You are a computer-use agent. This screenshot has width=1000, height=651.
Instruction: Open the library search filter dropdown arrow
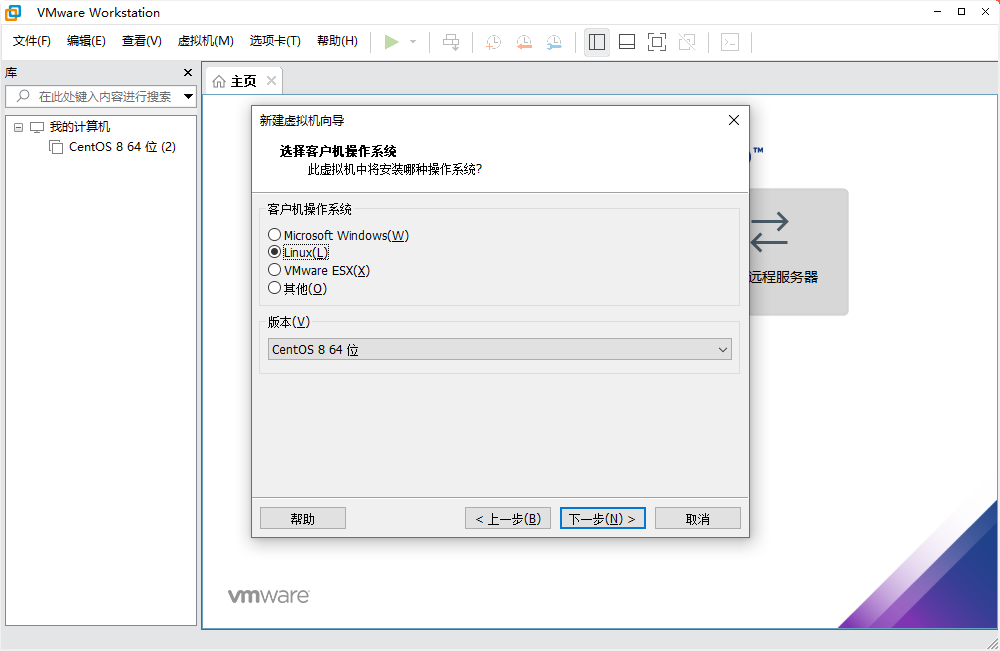(188, 96)
